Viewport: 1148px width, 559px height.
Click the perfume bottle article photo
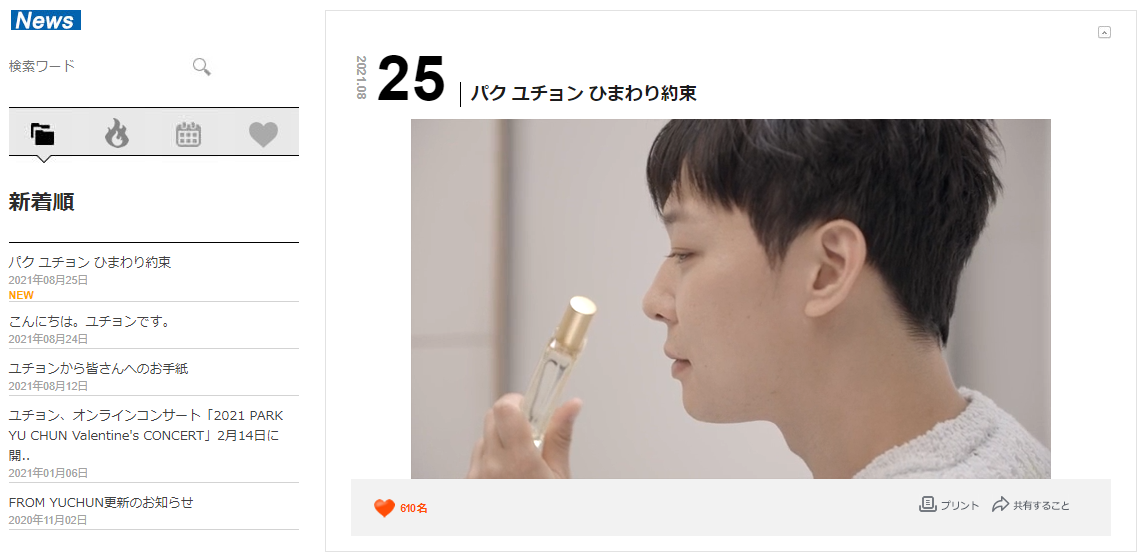(731, 299)
